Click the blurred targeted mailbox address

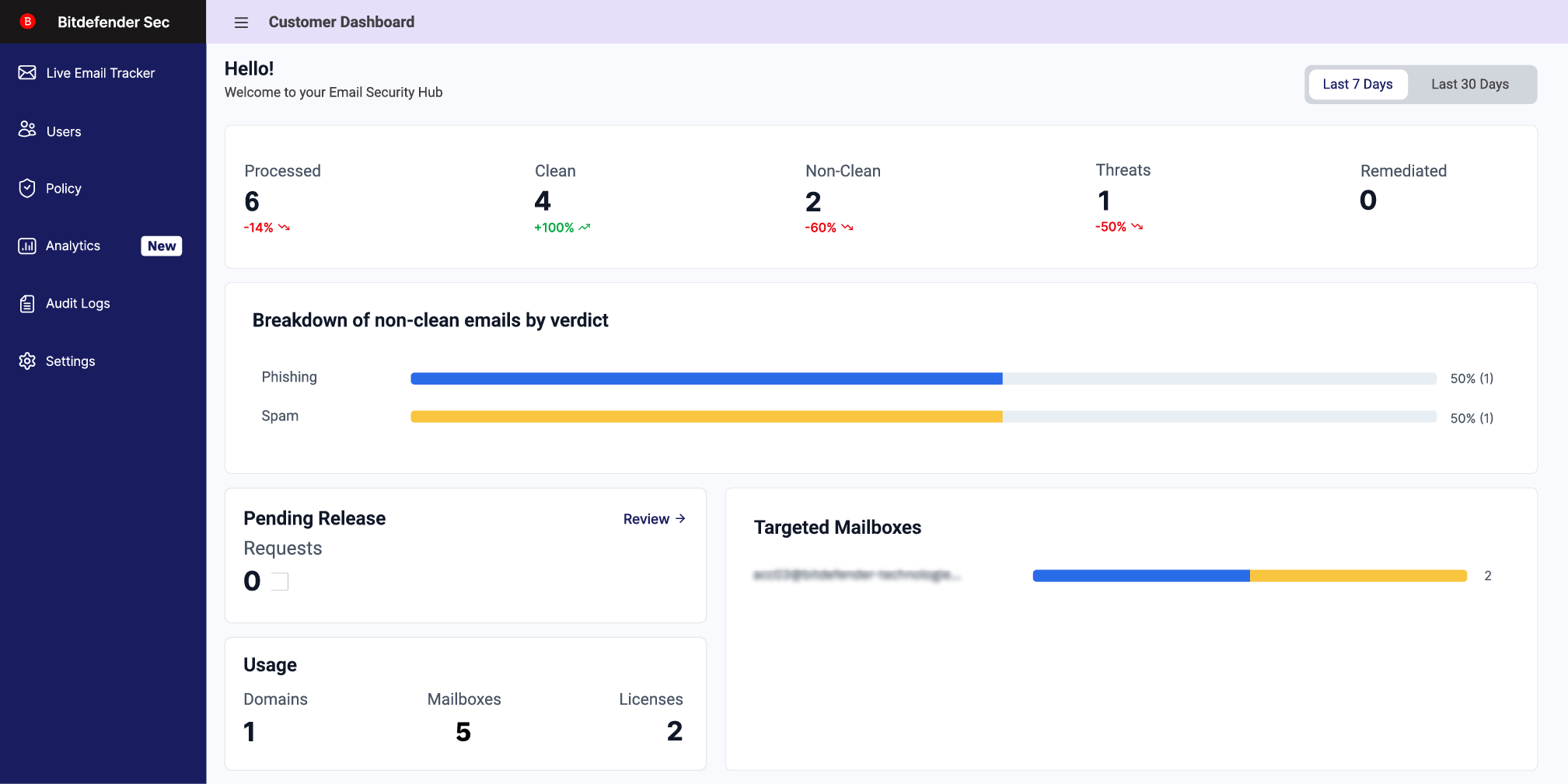857,575
